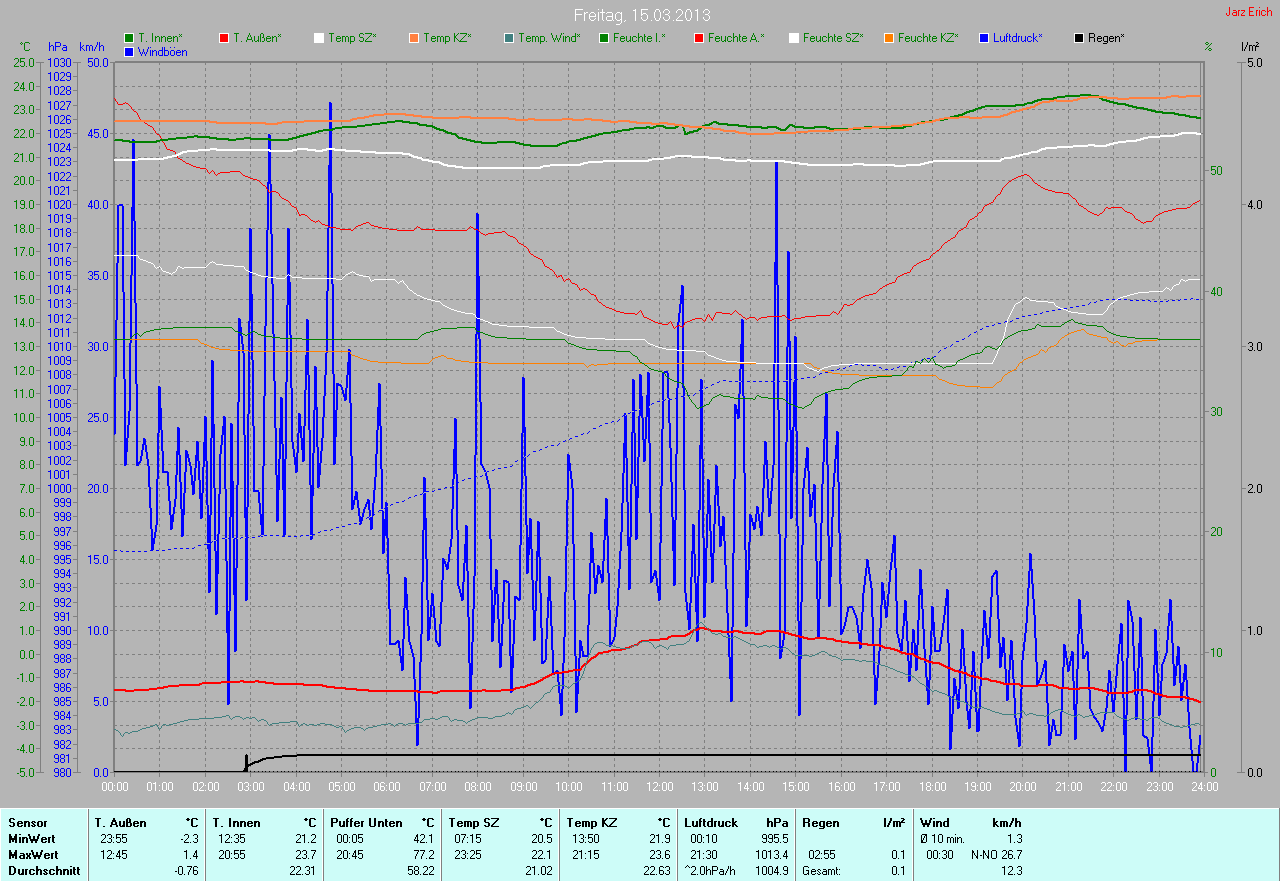Select the Luftdruck column header in table
Viewport: 1280px width, 881px height.
[x=710, y=823]
